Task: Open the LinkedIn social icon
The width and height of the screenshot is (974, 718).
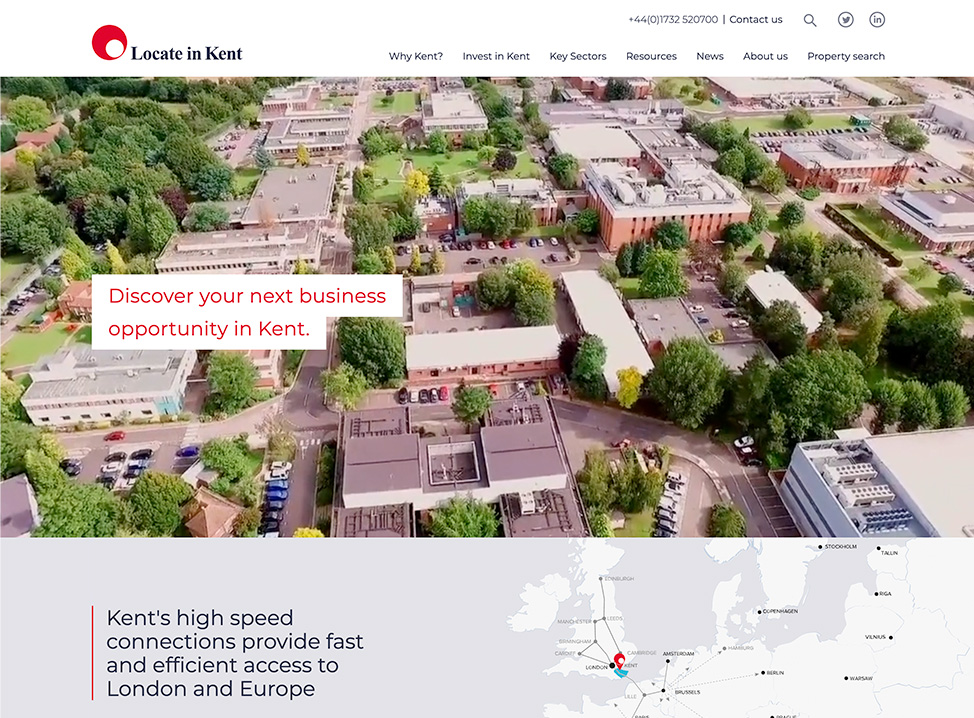Action: [877, 20]
